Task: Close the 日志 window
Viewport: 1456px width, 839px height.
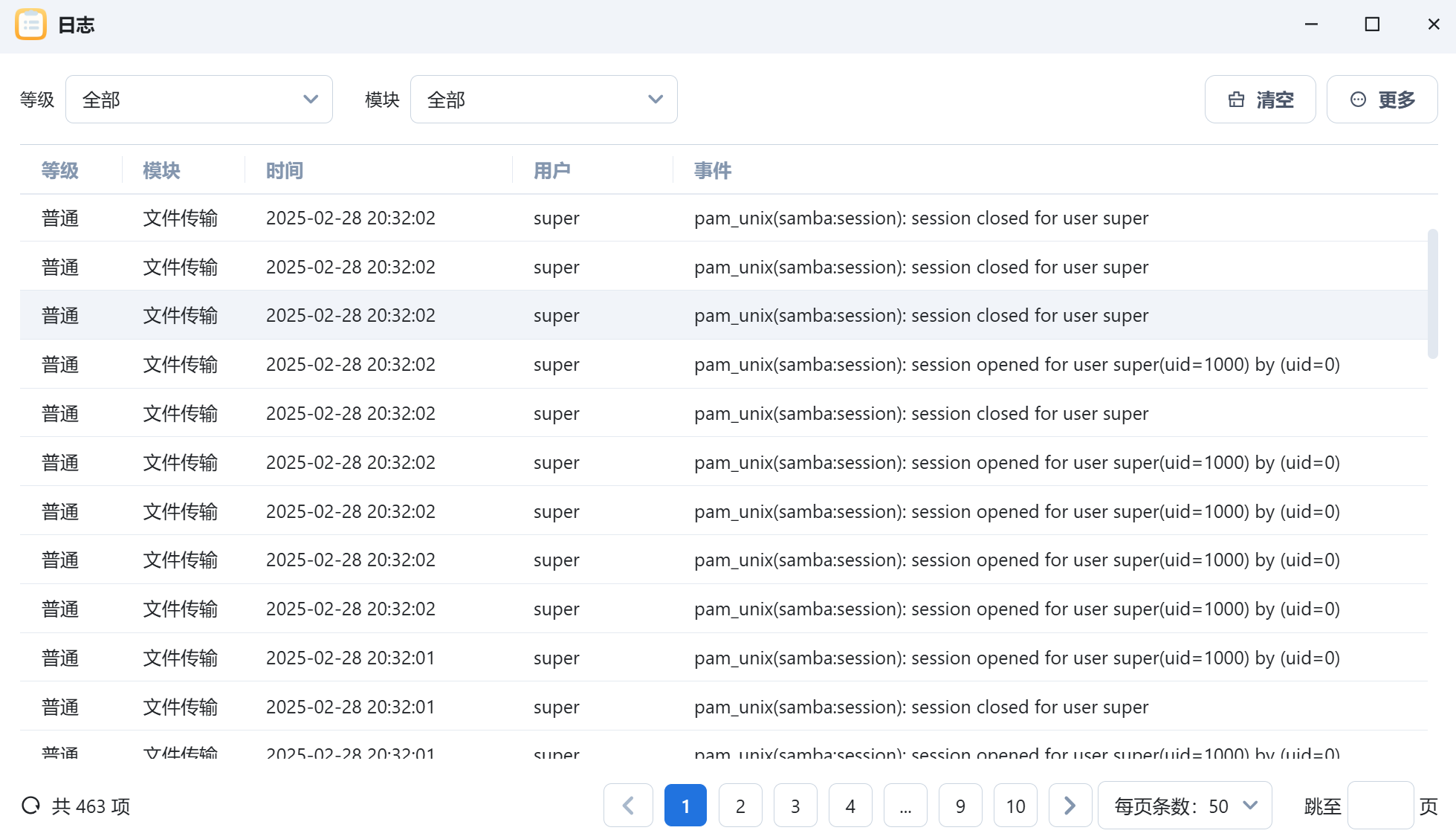Action: (1434, 25)
